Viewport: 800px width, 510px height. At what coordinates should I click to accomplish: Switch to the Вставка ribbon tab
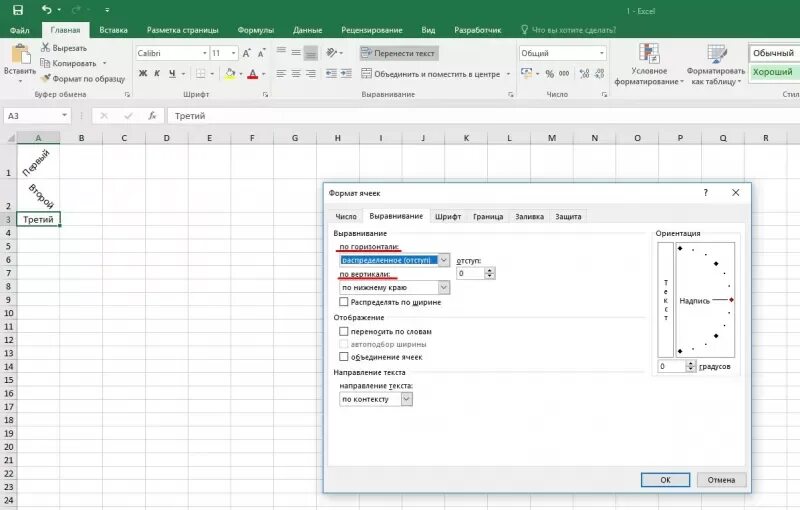coord(113,30)
